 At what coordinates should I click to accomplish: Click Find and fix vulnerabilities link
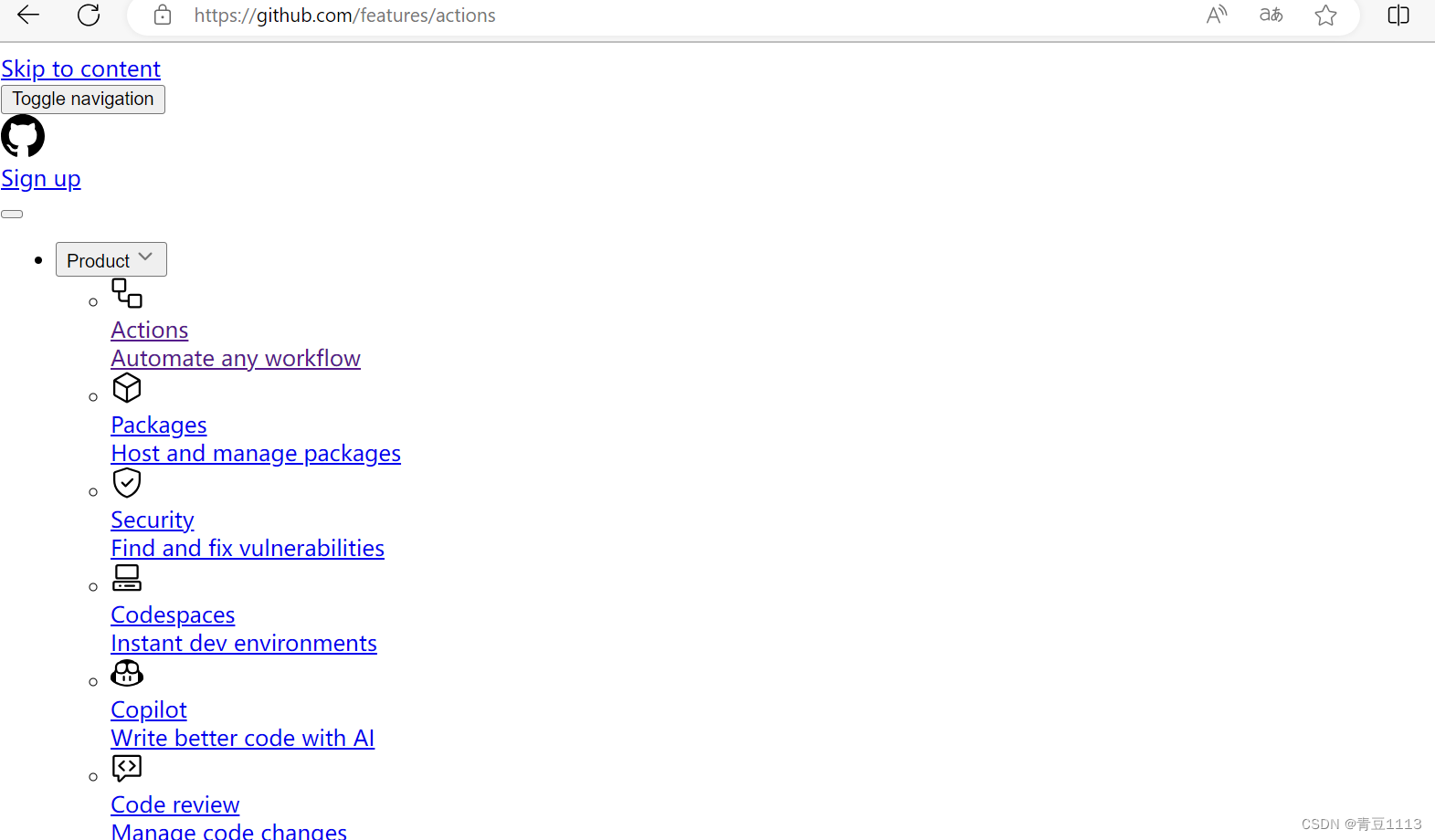pos(248,549)
